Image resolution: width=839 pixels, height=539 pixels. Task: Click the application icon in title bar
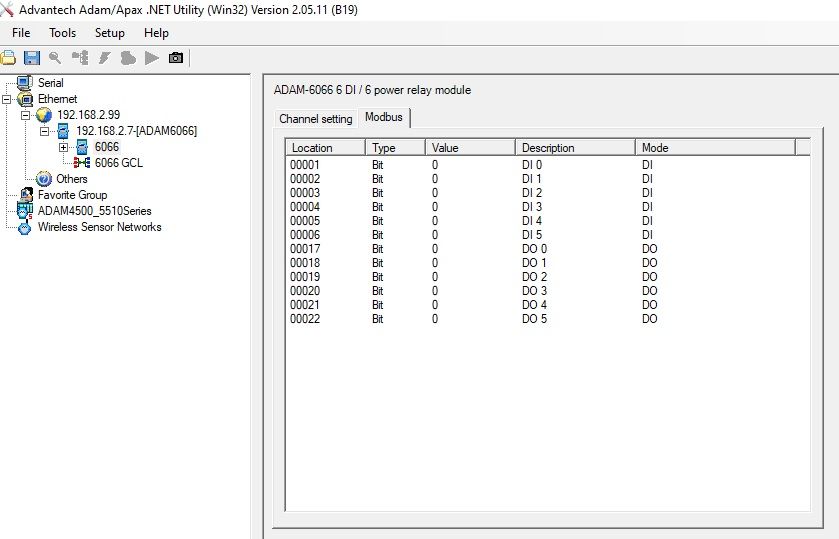(x=7, y=9)
